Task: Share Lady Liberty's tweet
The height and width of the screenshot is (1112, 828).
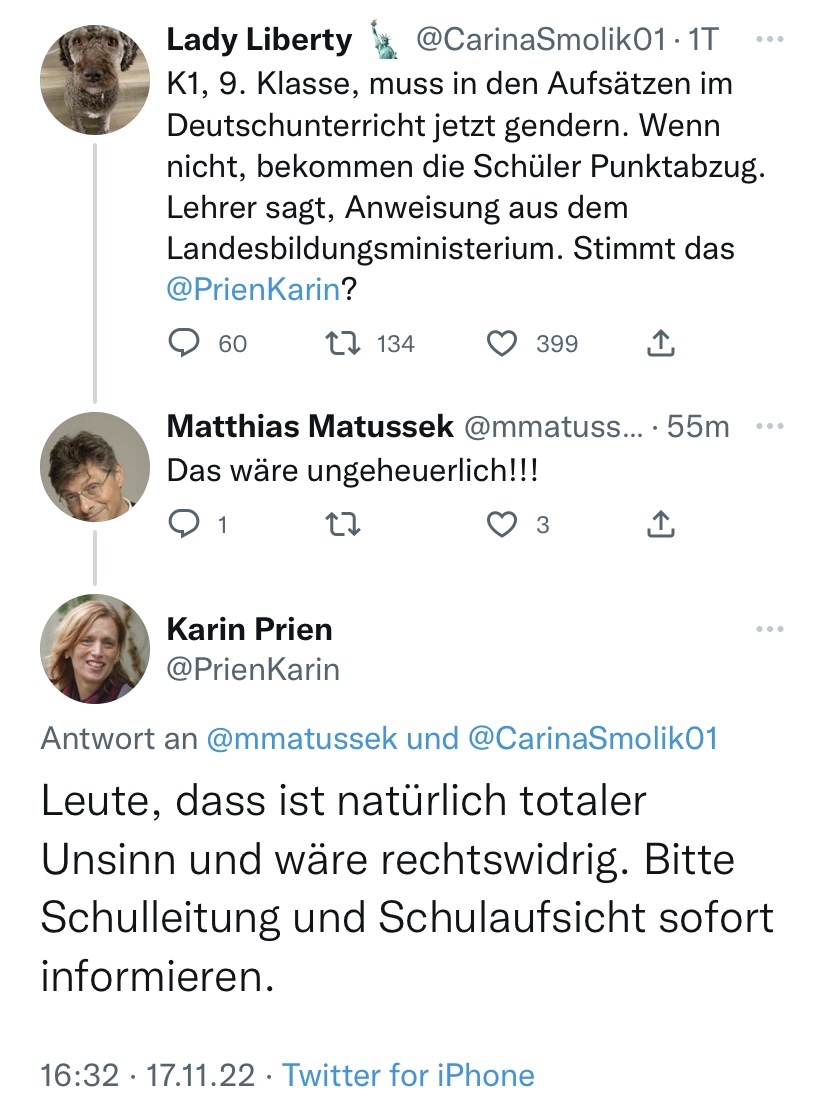Action: (661, 343)
